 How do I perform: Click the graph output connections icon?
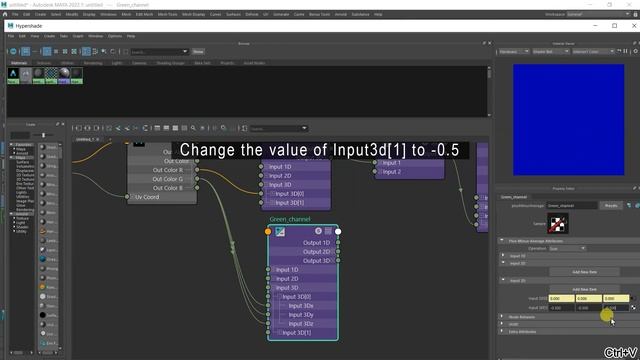[96, 128]
